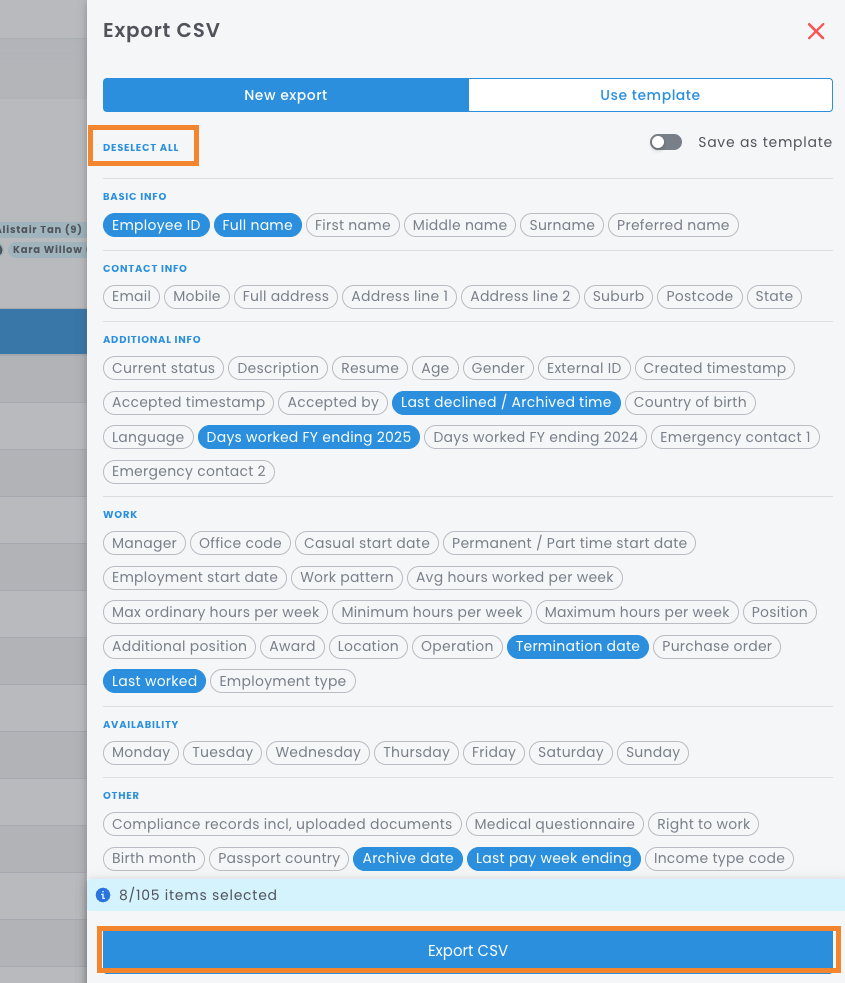The height and width of the screenshot is (983, 845).
Task: Click the info icon beside items selected
Action: 103,895
